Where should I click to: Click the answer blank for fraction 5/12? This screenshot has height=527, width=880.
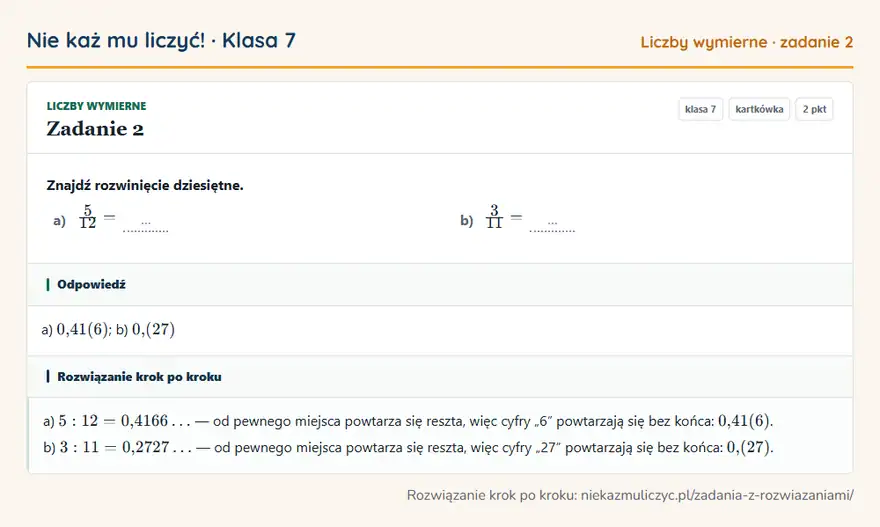pyautogui.click(x=145, y=224)
